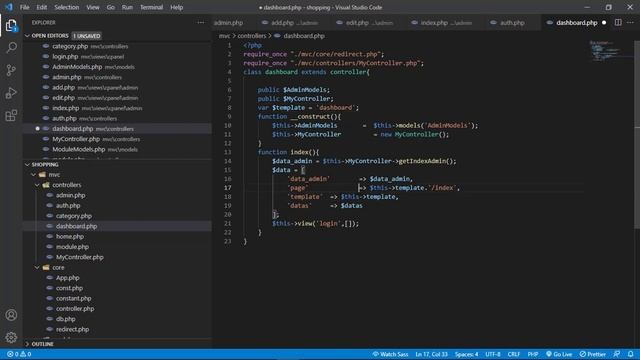Click Ln 17, Col 33 in status bar
This screenshot has width=640, height=360.
pos(431,354)
